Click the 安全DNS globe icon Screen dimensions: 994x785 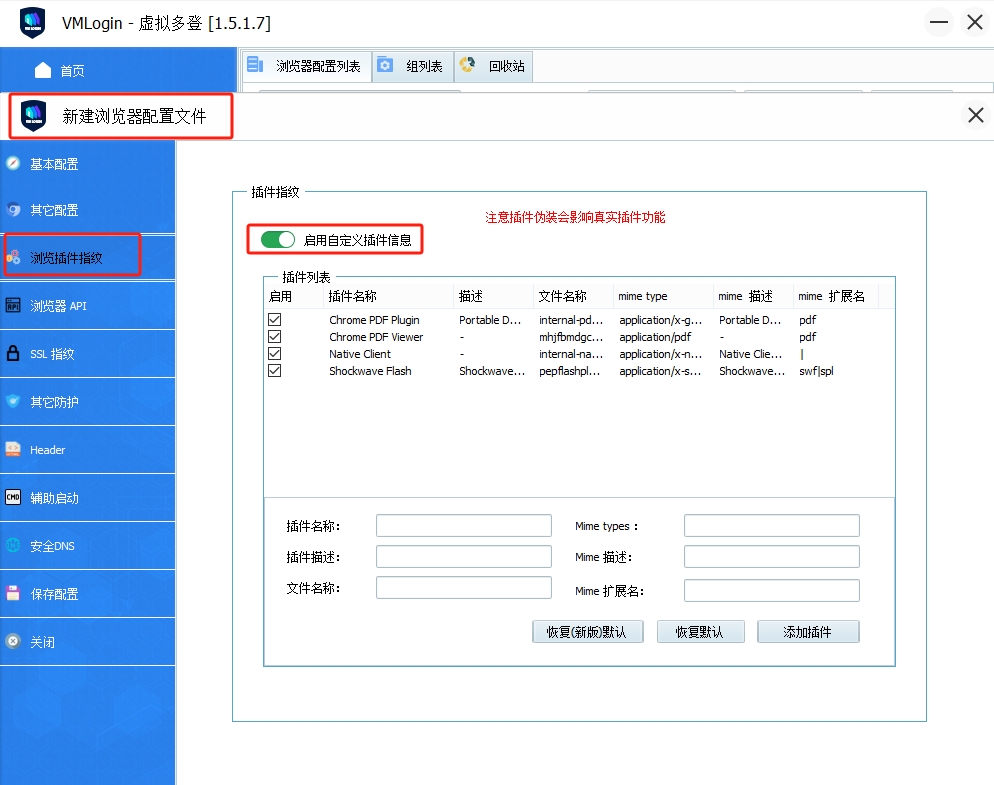13,545
